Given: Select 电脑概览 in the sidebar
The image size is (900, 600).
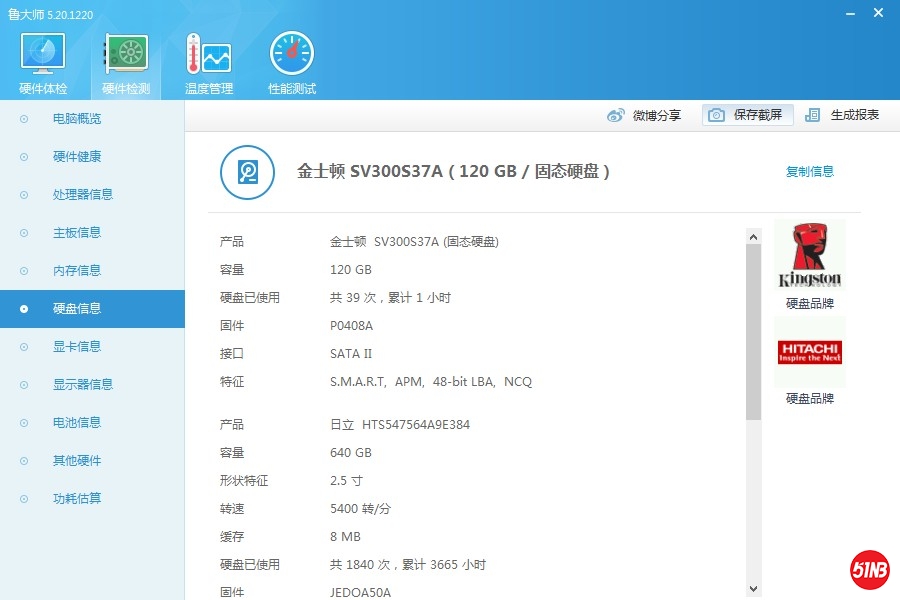Looking at the screenshot, I should click(92, 119).
